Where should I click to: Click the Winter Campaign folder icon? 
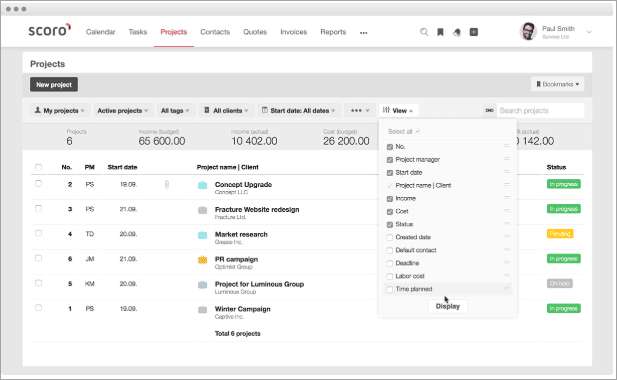pyautogui.click(x=202, y=310)
